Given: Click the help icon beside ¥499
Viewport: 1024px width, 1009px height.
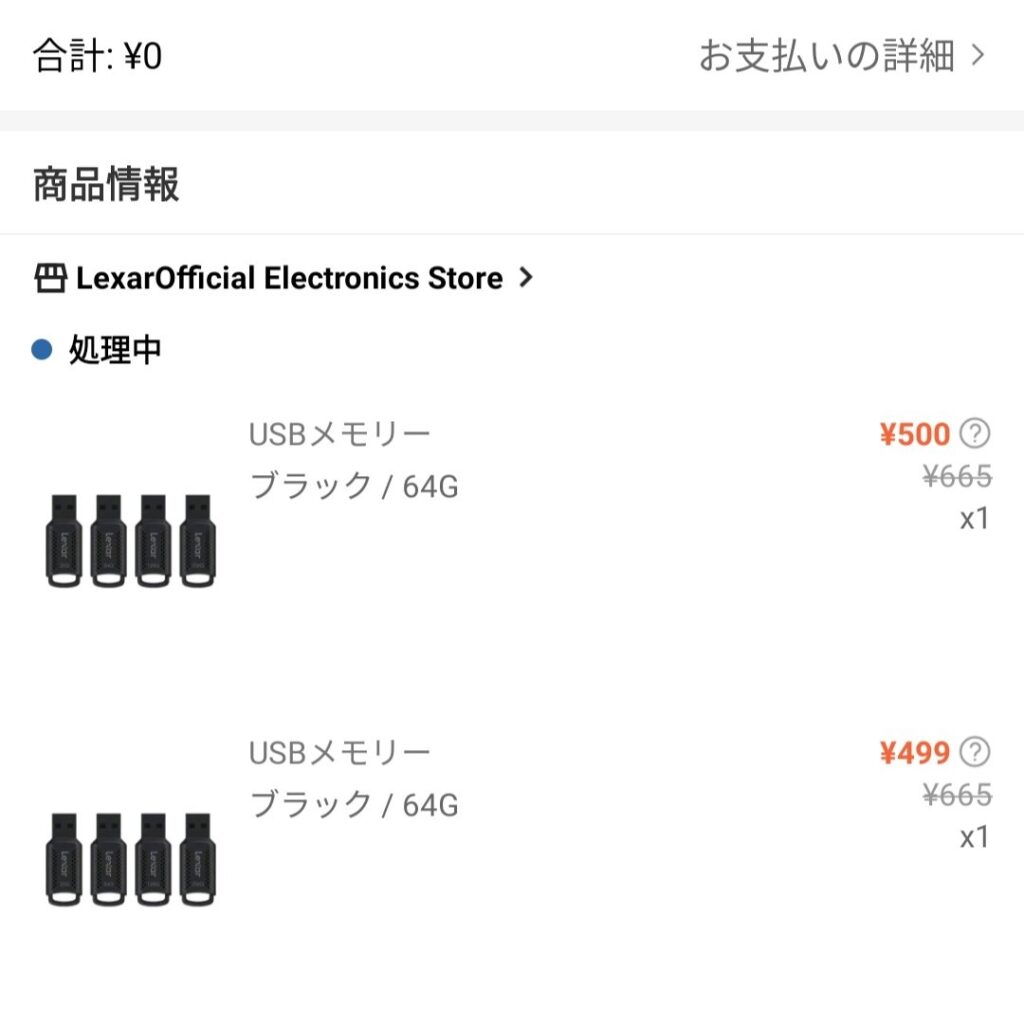Looking at the screenshot, I should point(975,752).
